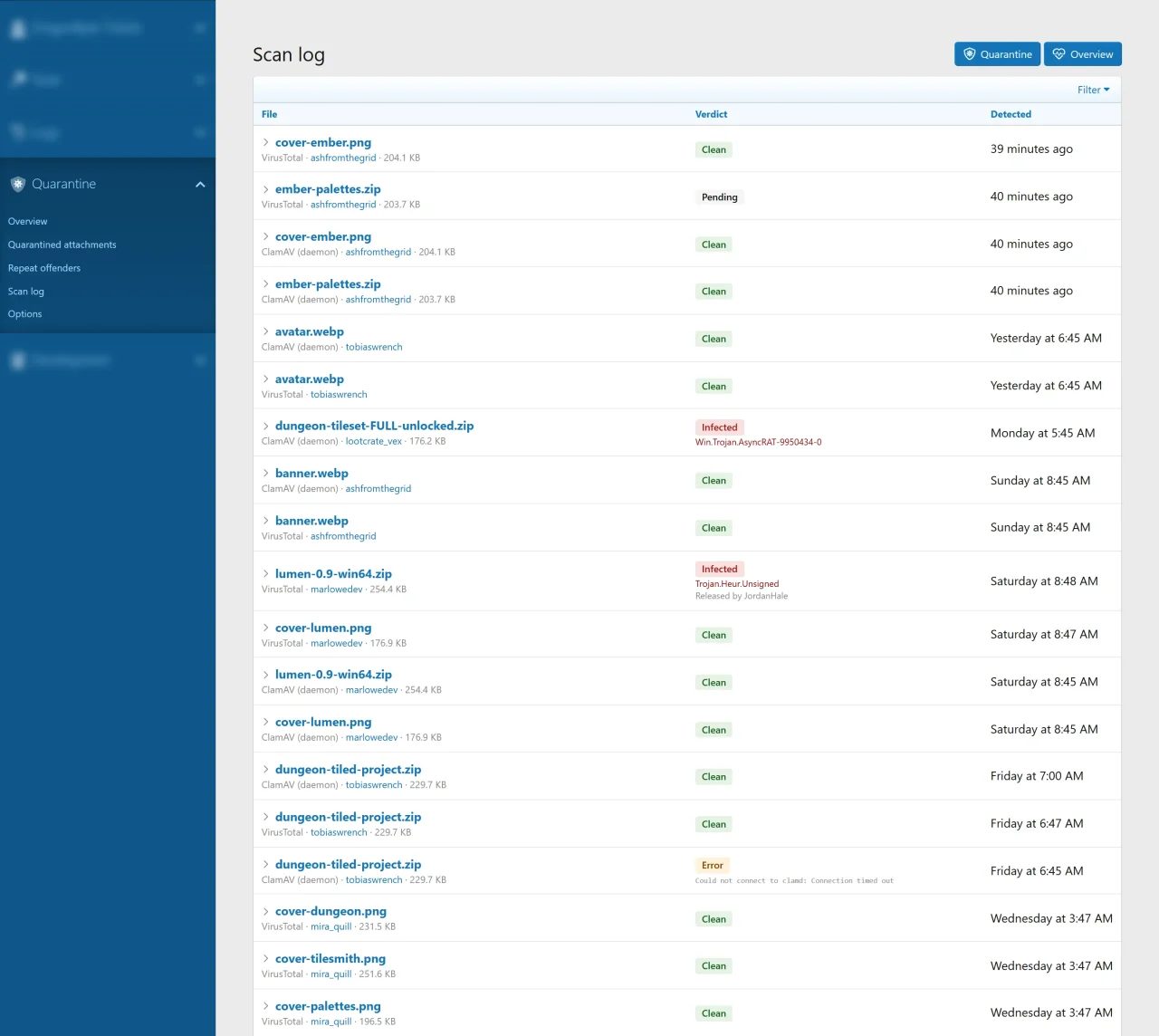
Task: Open Quarantined attachments sidebar link
Action: pyautogui.click(x=62, y=245)
